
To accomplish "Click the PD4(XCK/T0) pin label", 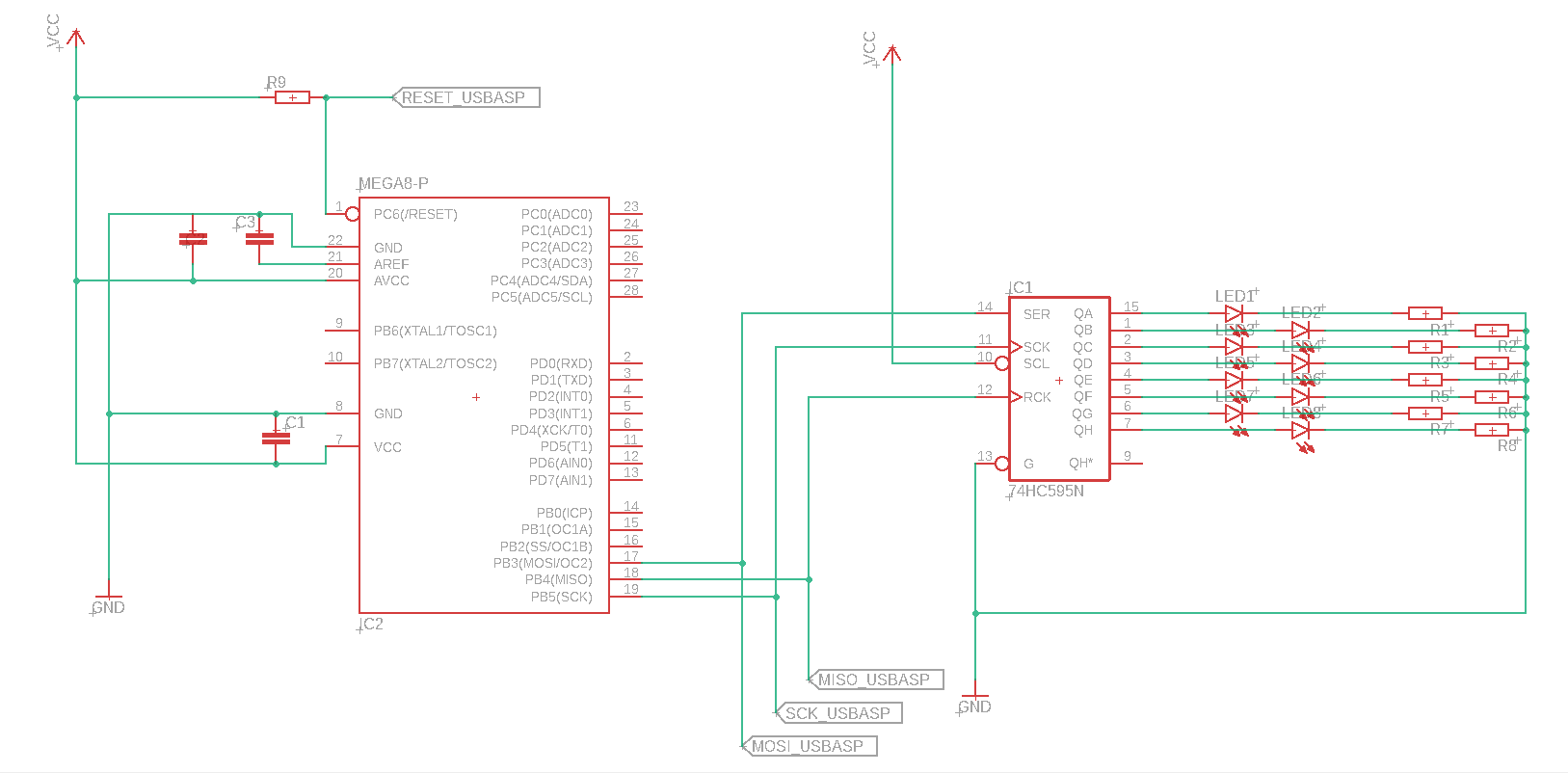I will click(551, 430).
